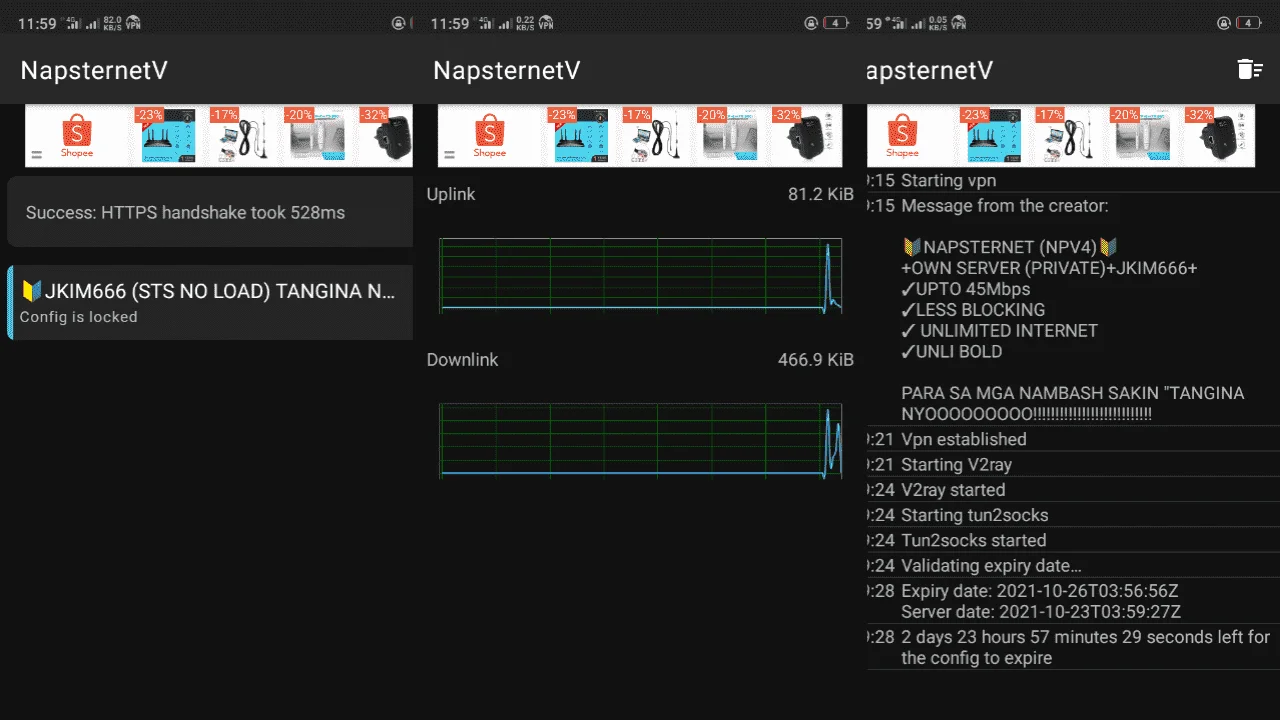The image size is (1280, 720).
Task: Click the 466.9 KiB downlink value
Action: [816, 360]
